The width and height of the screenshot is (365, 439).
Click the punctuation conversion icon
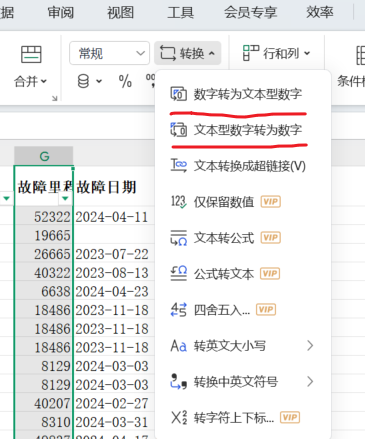tap(179, 382)
